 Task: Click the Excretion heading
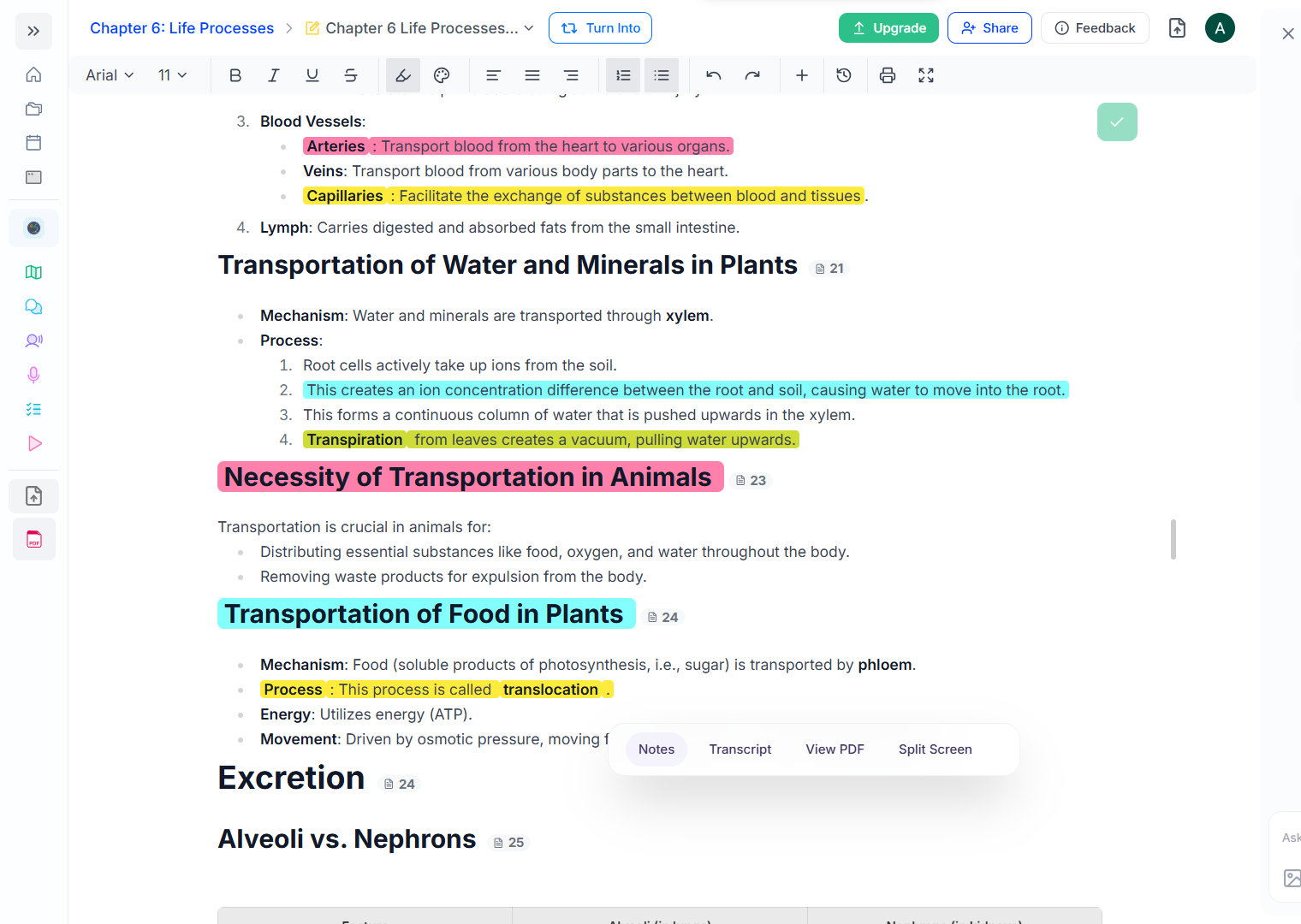291,778
